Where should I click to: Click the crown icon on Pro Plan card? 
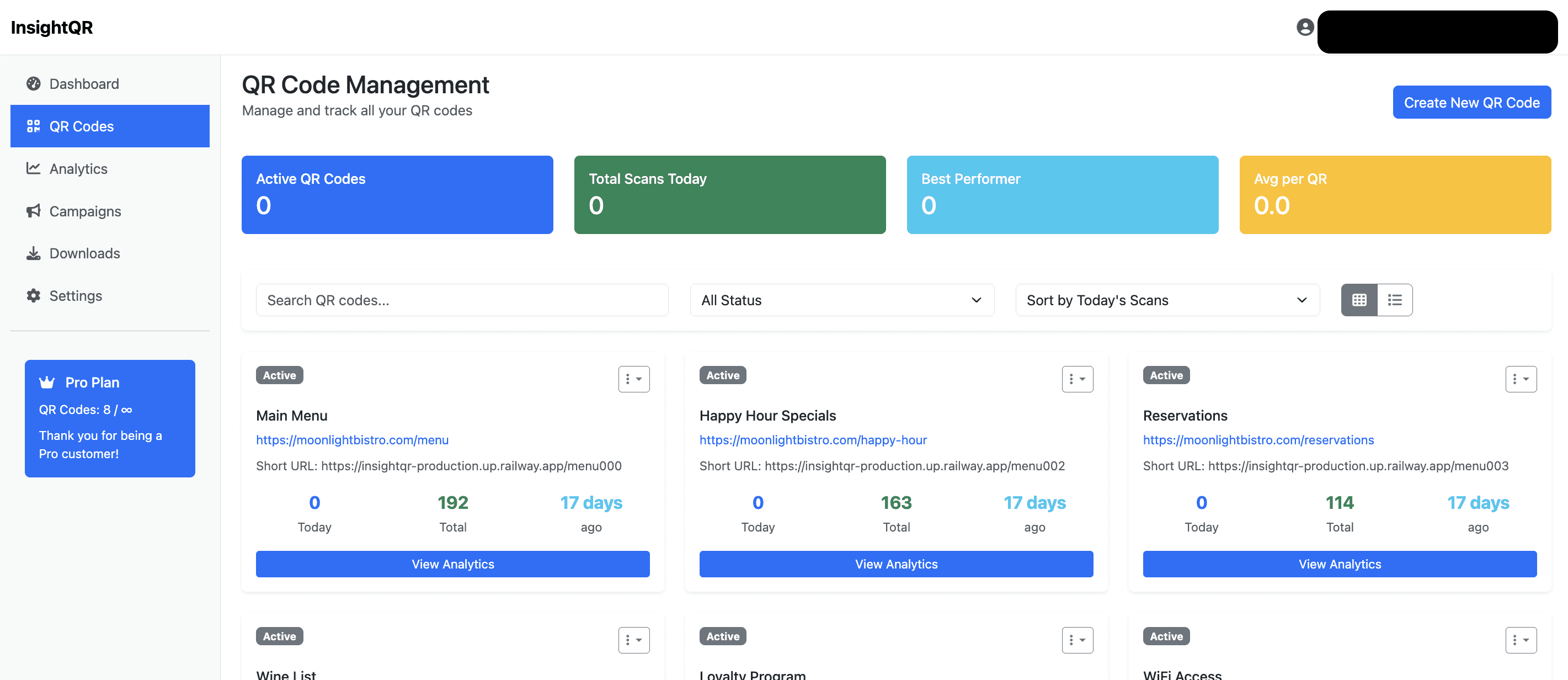tap(47, 382)
